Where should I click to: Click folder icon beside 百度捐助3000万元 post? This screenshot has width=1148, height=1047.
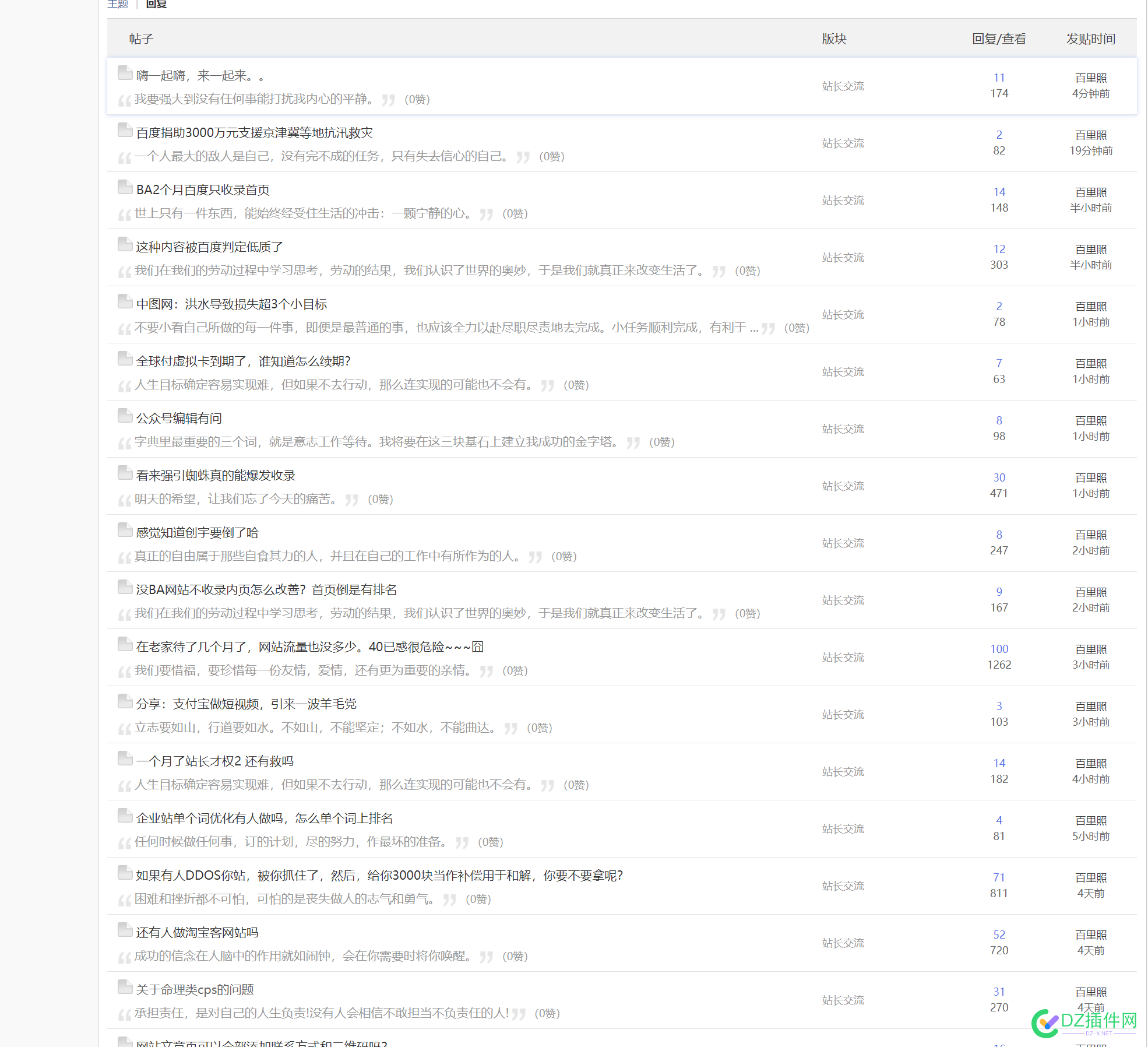click(x=125, y=130)
